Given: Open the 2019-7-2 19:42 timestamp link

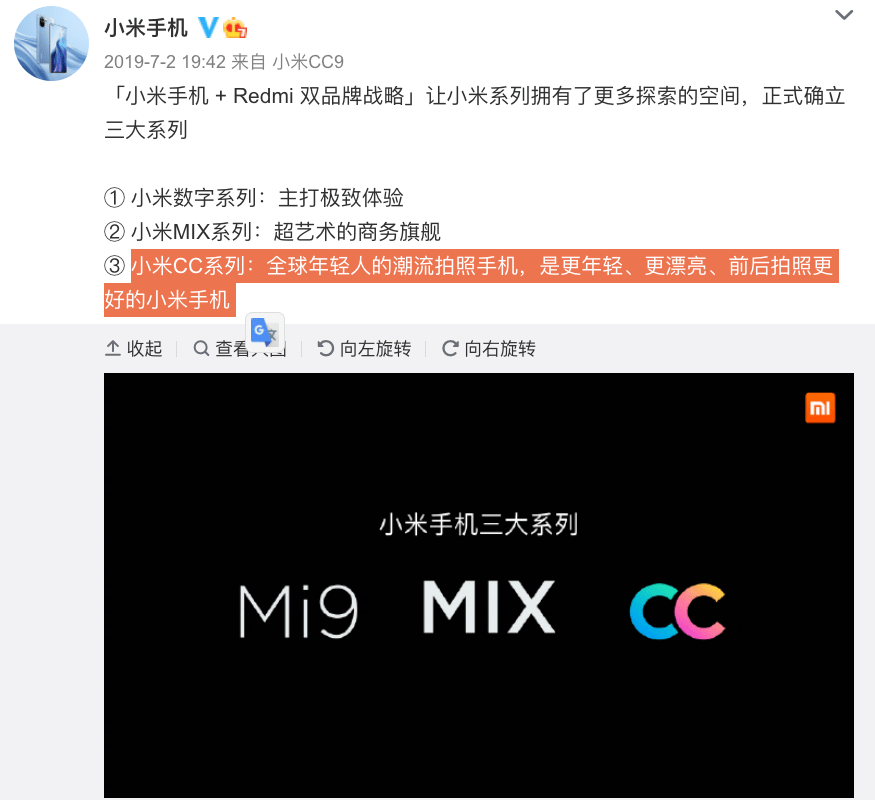Looking at the screenshot, I should [165, 62].
